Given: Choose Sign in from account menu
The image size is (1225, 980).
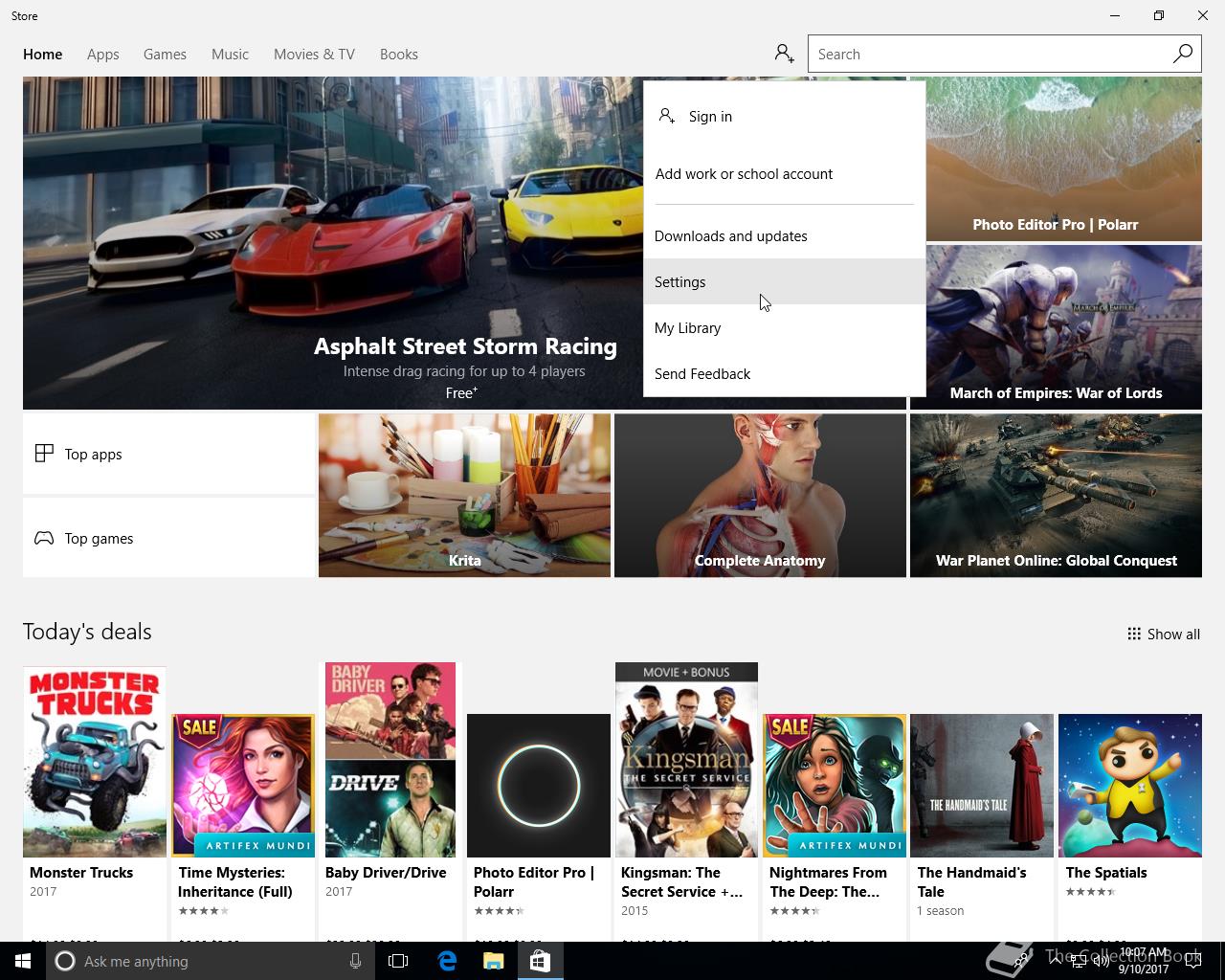Looking at the screenshot, I should [x=785, y=116].
